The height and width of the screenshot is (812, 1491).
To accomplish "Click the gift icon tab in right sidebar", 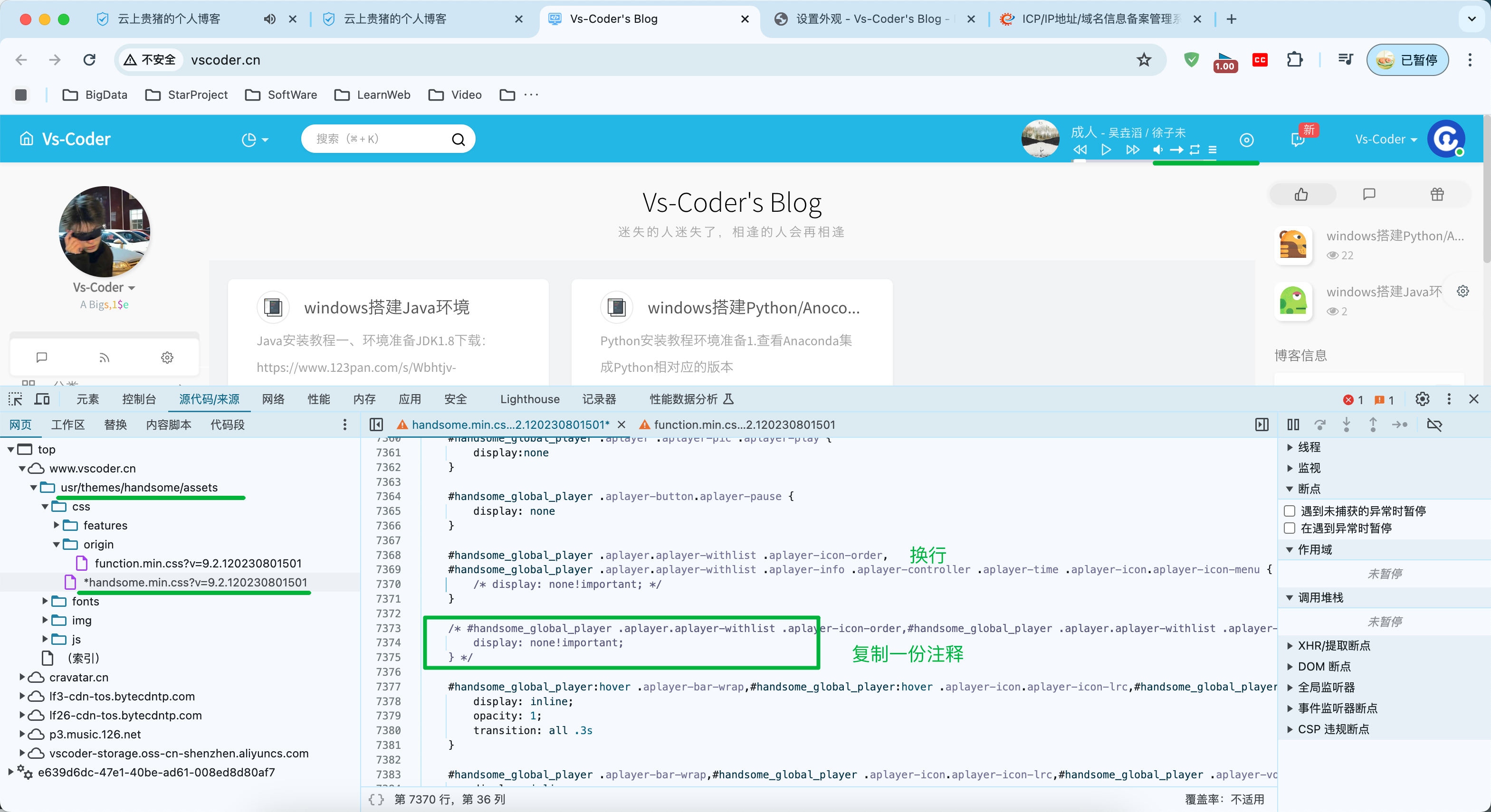I will tap(1436, 194).
